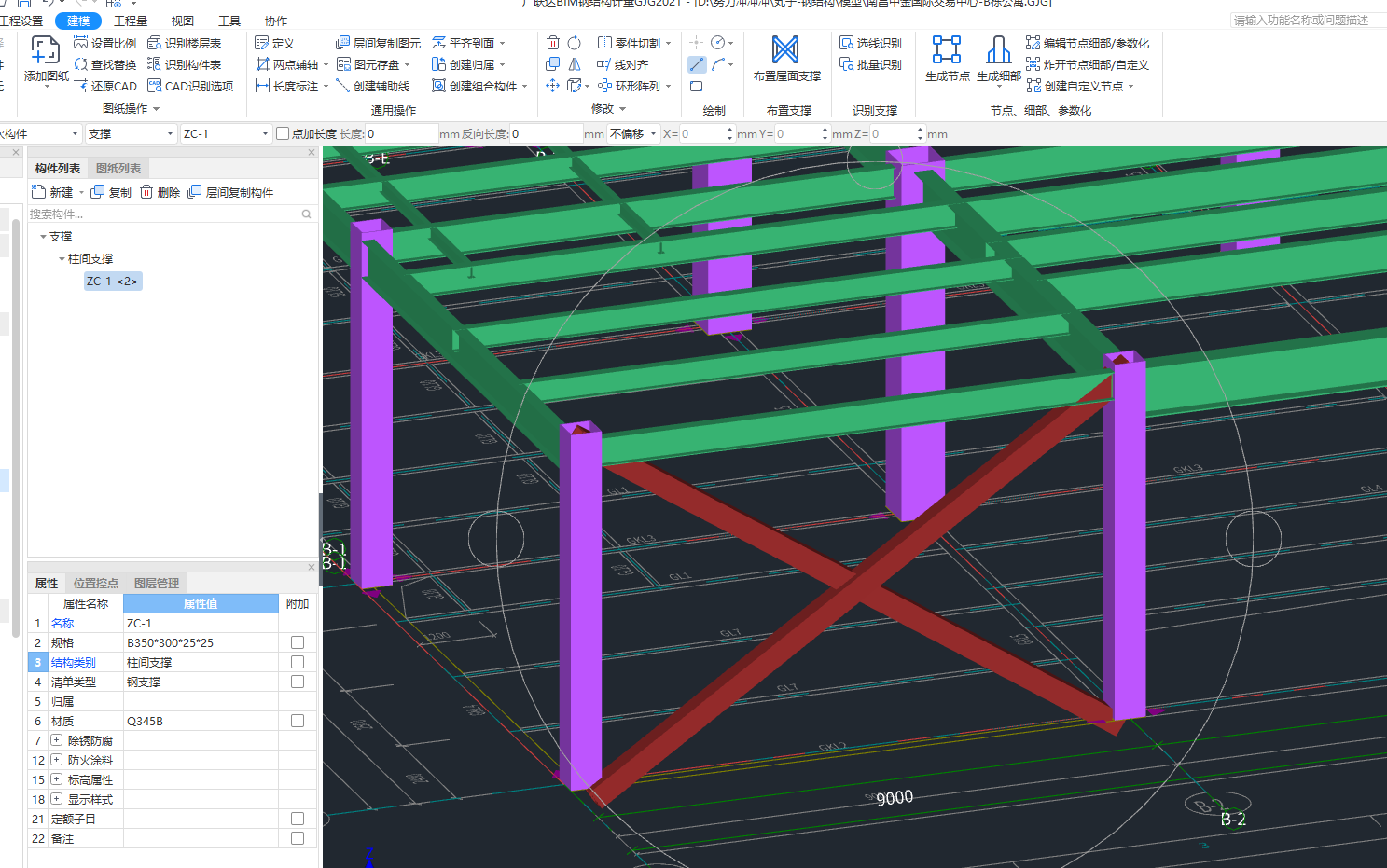
Task: Click the move icon in 修改 group
Action: tap(553, 86)
